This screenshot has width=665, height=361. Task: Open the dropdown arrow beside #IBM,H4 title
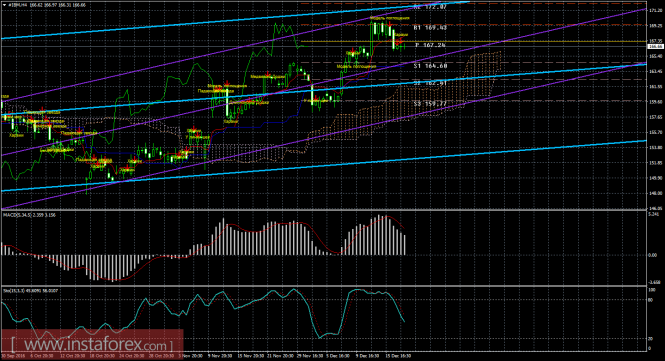tap(4, 4)
